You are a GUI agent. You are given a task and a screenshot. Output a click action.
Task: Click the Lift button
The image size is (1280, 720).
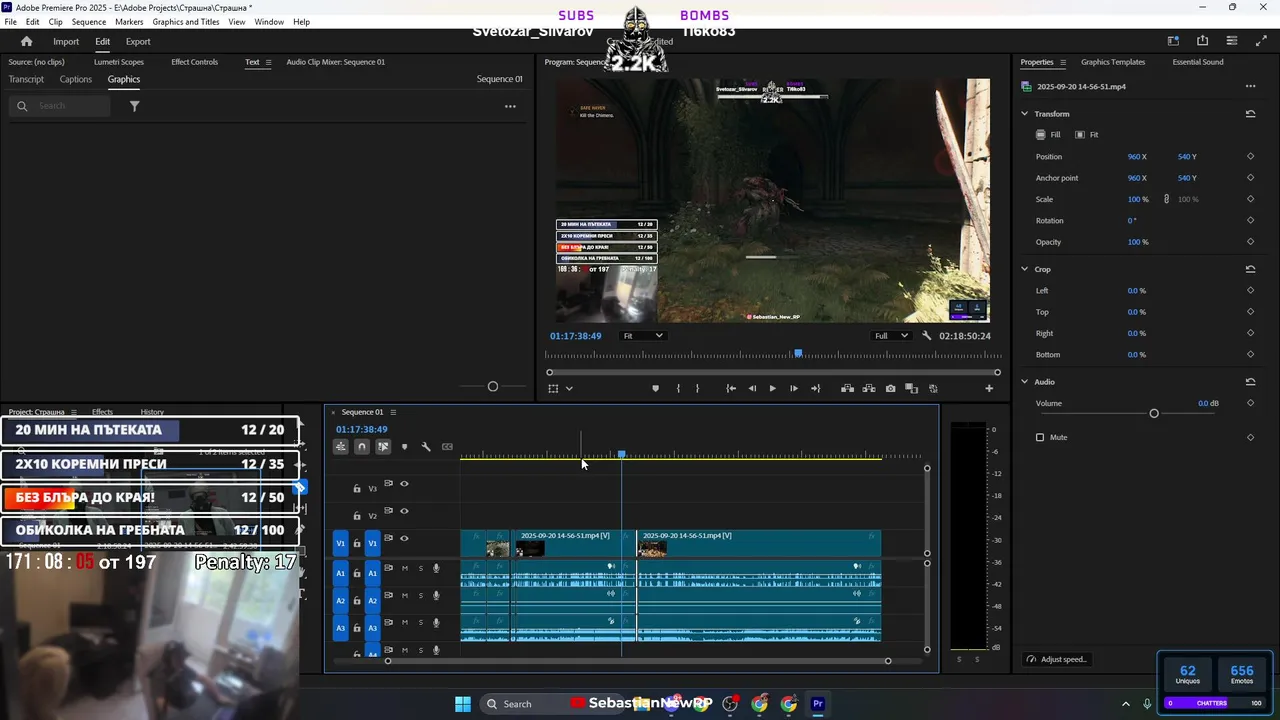coord(847,388)
